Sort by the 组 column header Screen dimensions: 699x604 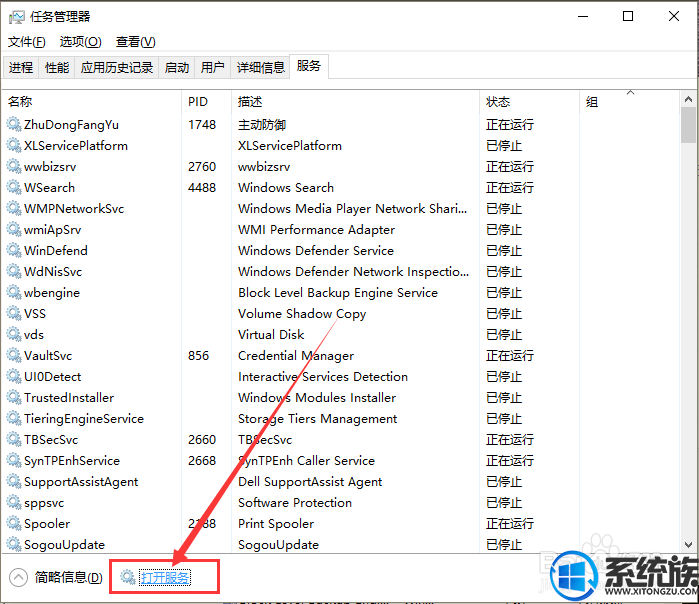[629, 102]
